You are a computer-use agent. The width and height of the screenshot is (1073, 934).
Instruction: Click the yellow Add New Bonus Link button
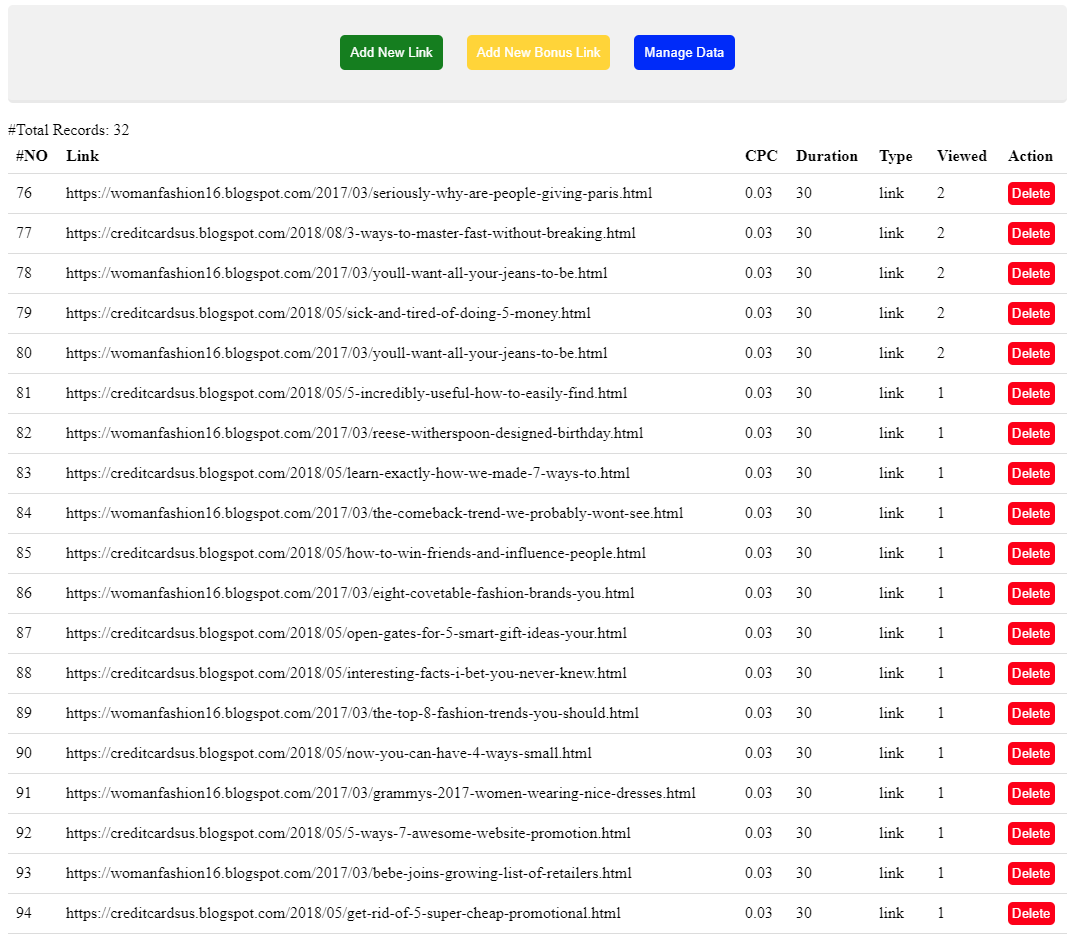coord(538,53)
